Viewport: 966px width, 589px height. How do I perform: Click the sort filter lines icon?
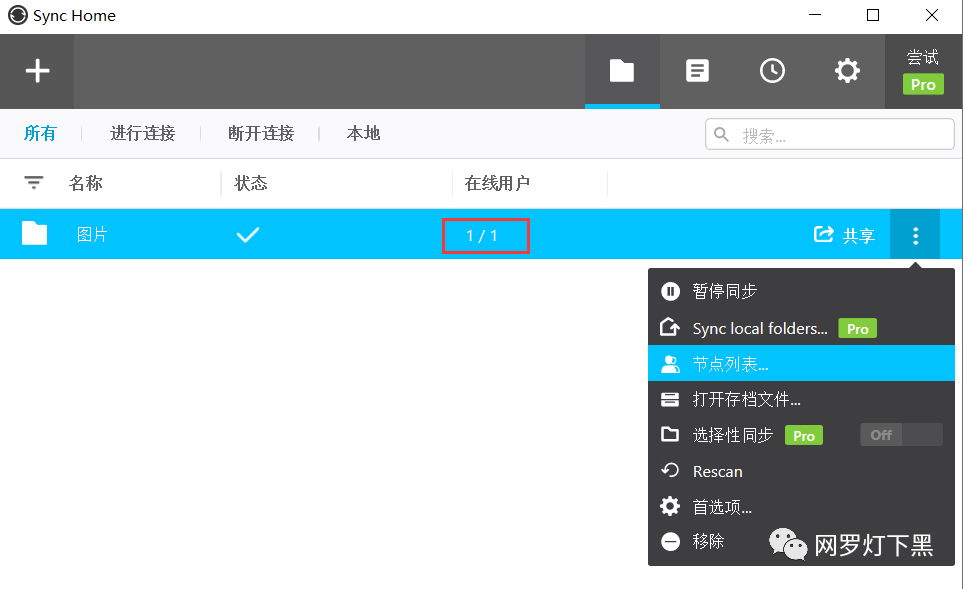pos(33,183)
